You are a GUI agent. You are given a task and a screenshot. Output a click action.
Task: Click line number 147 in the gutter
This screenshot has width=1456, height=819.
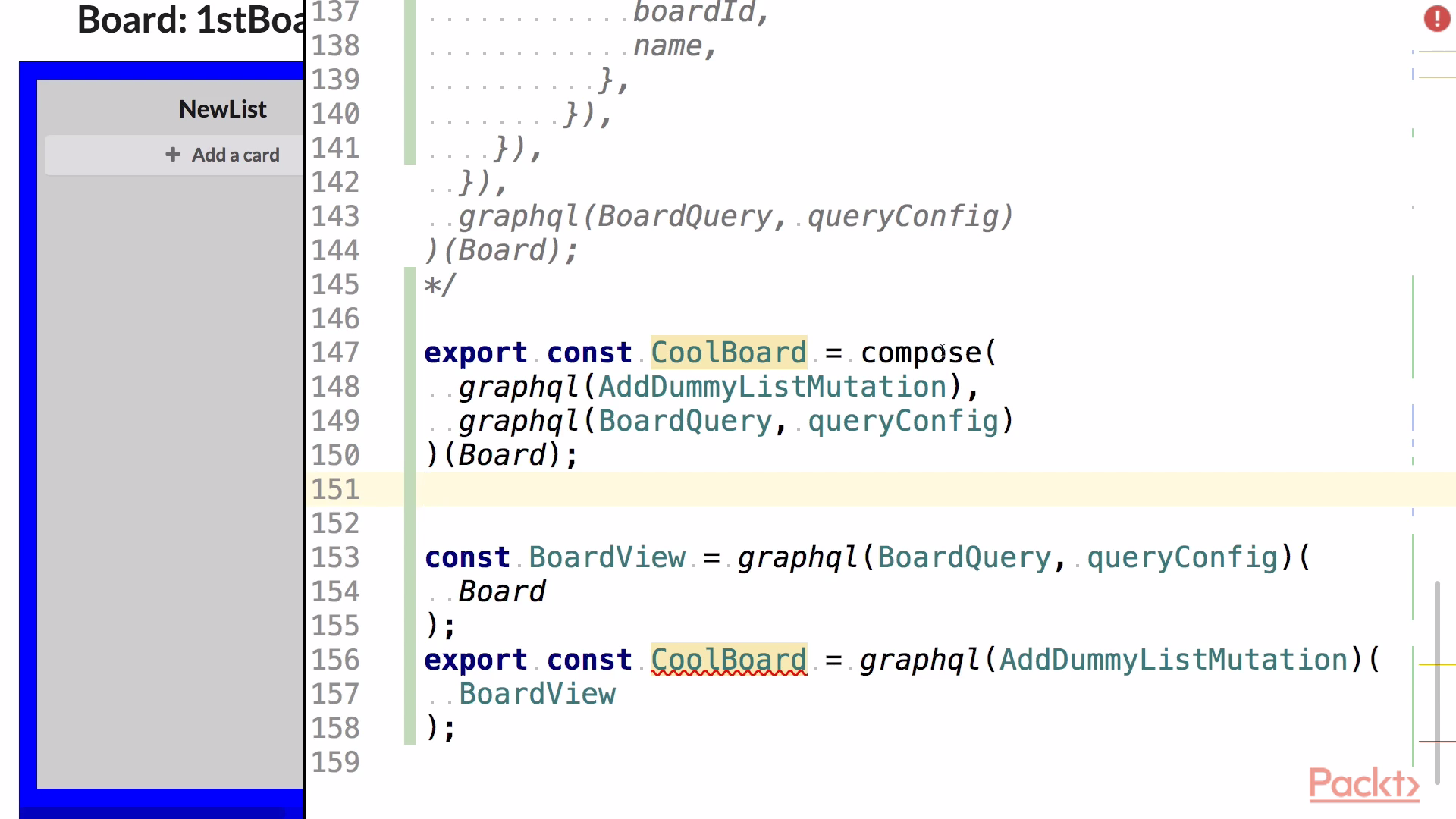pos(335,353)
